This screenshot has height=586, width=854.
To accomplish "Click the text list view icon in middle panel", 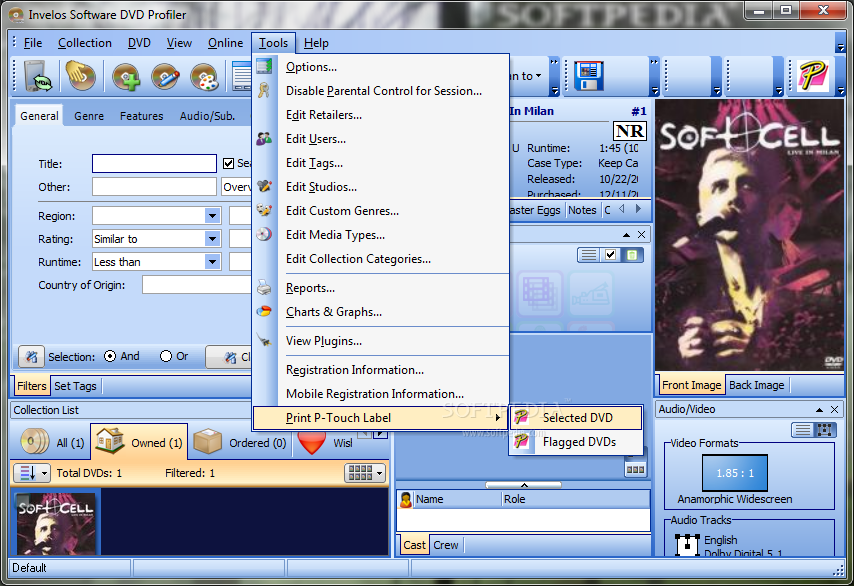I will click(x=588, y=255).
